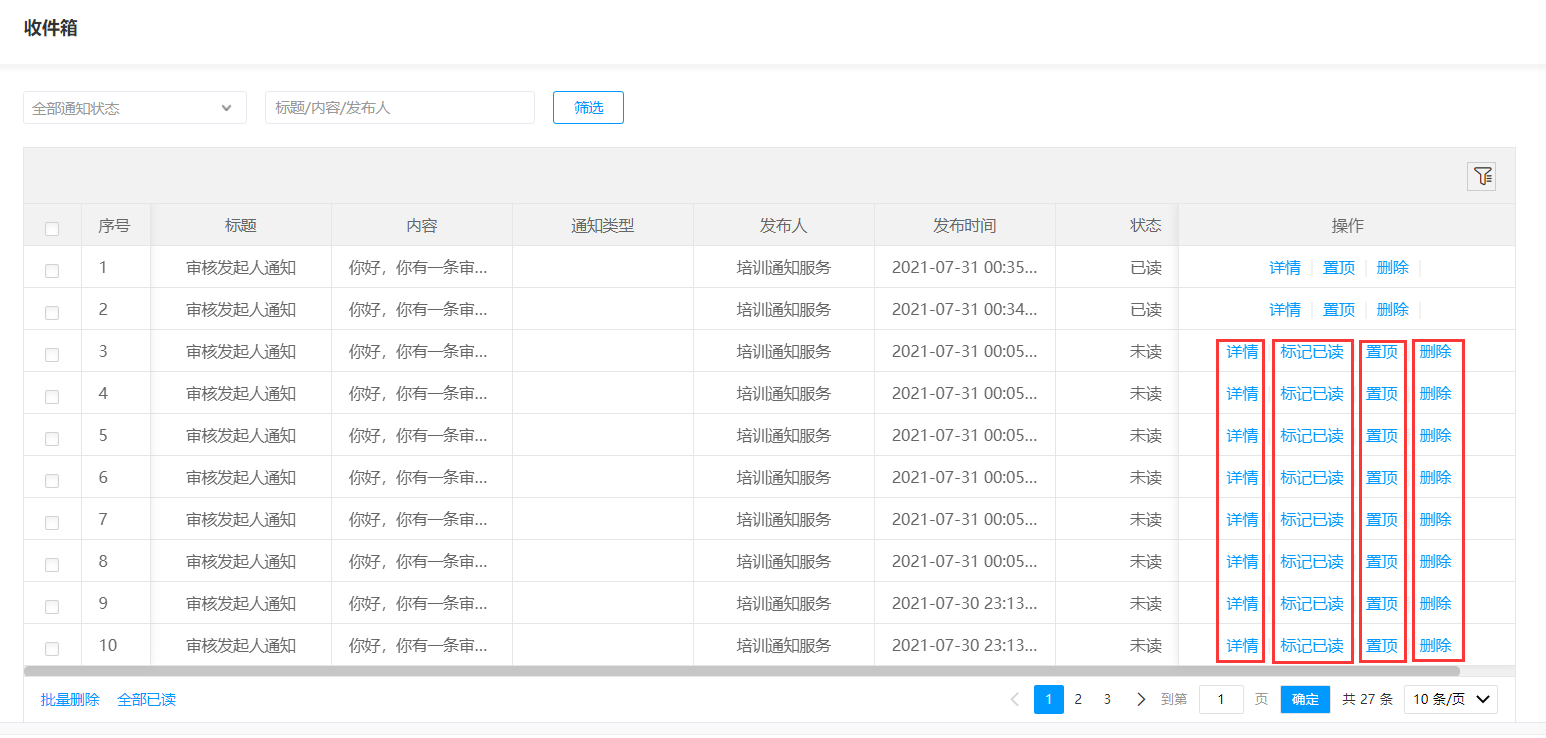Click 删除 for row 2
The height and width of the screenshot is (738, 1546).
click(1393, 309)
